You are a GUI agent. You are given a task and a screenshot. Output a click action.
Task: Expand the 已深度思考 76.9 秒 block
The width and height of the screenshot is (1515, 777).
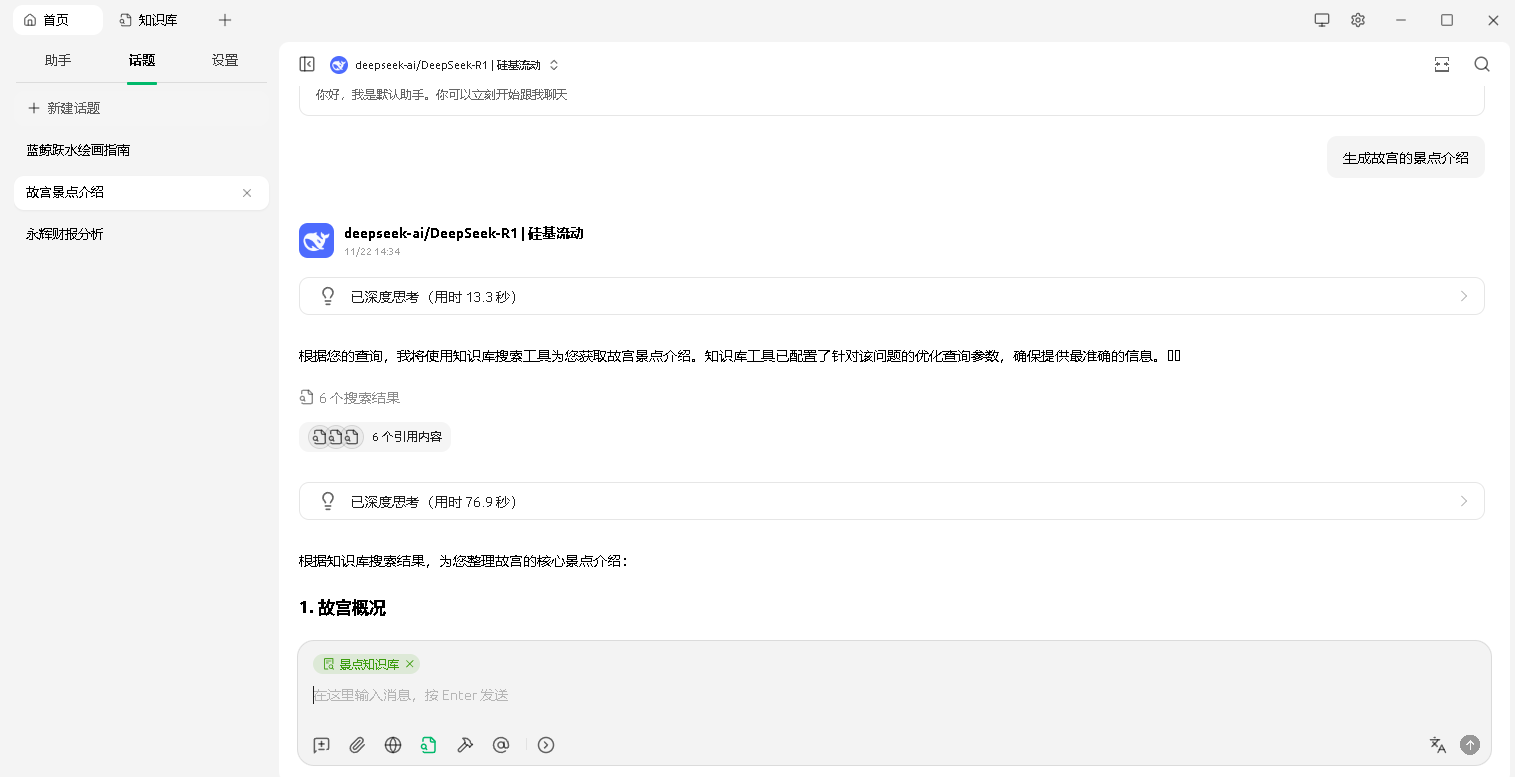coord(891,501)
